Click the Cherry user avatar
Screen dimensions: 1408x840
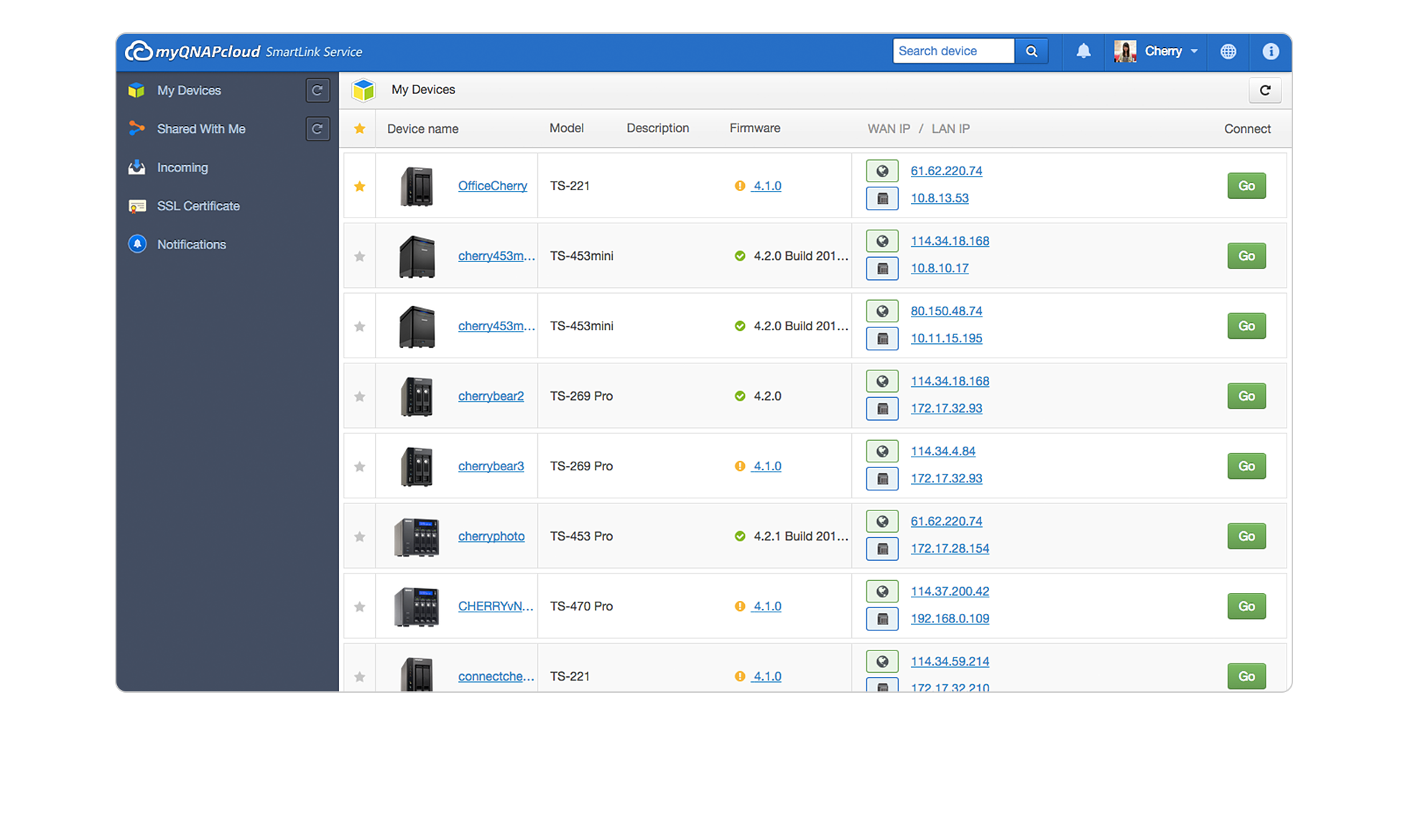pyautogui.click(x=1125, y=51)
